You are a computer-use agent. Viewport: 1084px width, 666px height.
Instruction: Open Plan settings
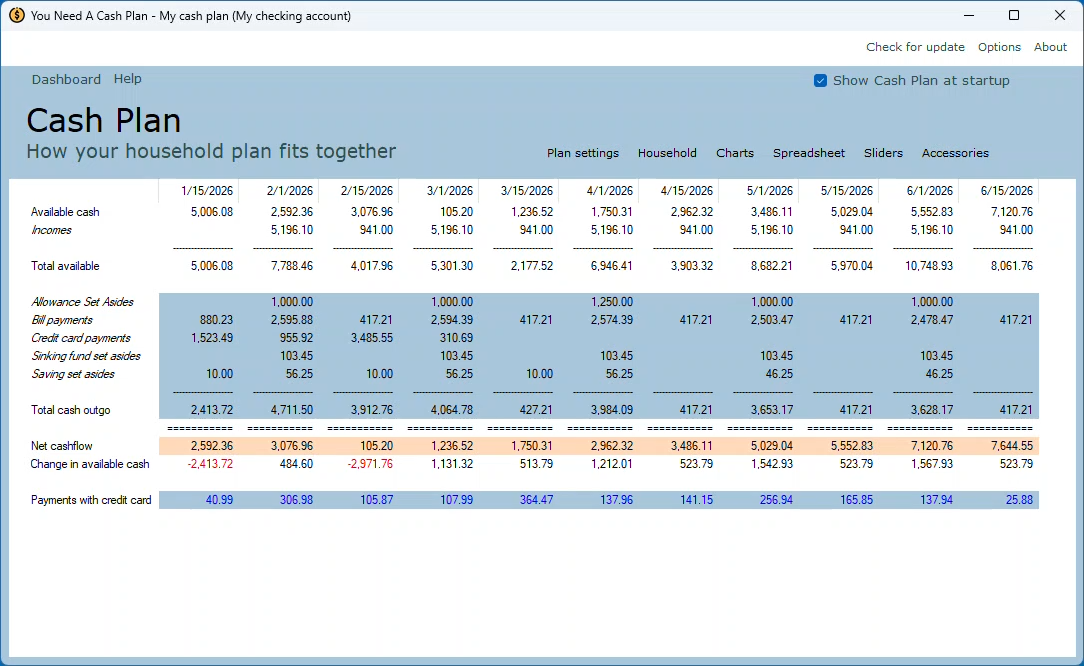(x=583, y=153)
